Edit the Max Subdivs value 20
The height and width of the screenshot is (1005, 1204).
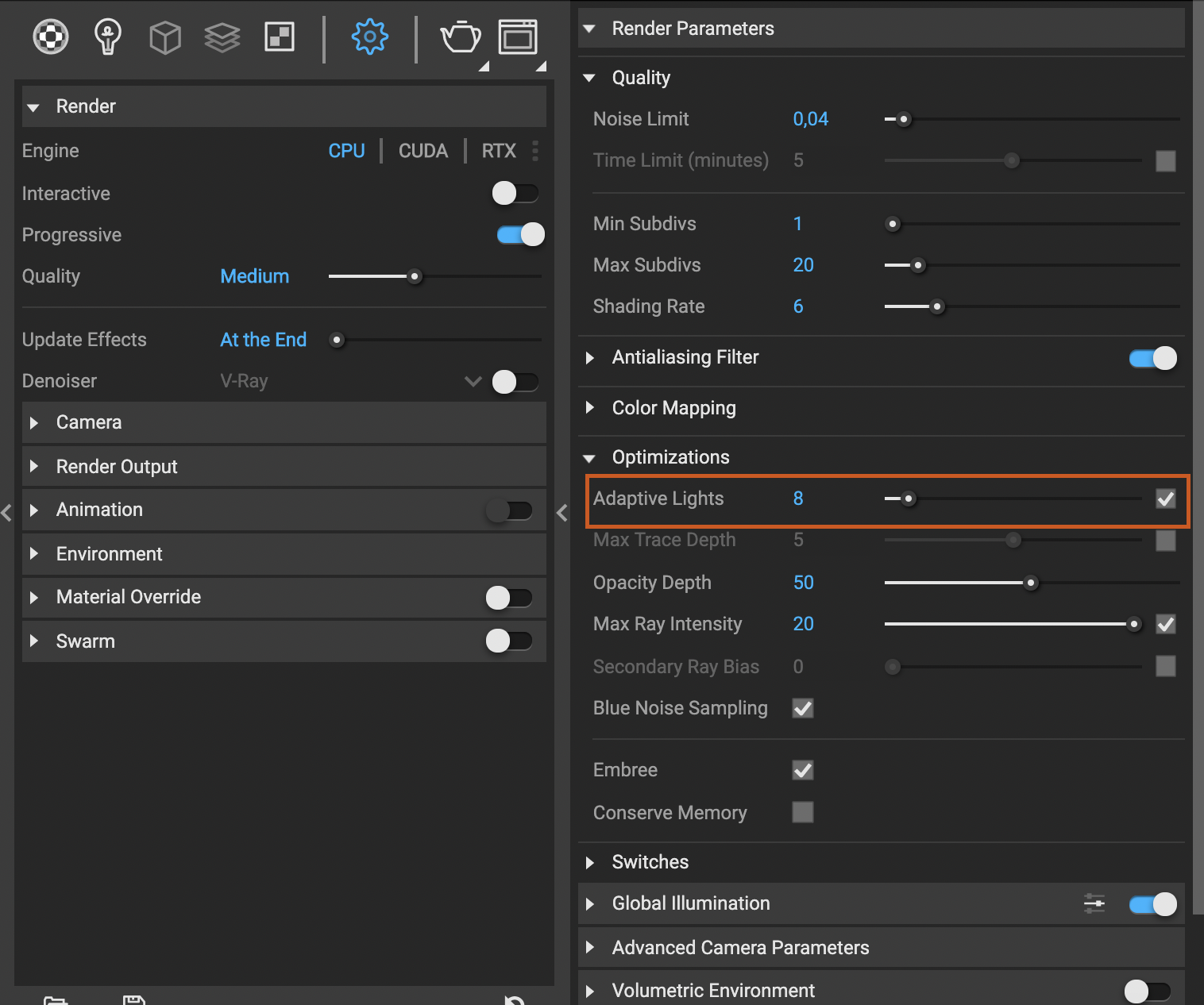click(x=804, y=265)
